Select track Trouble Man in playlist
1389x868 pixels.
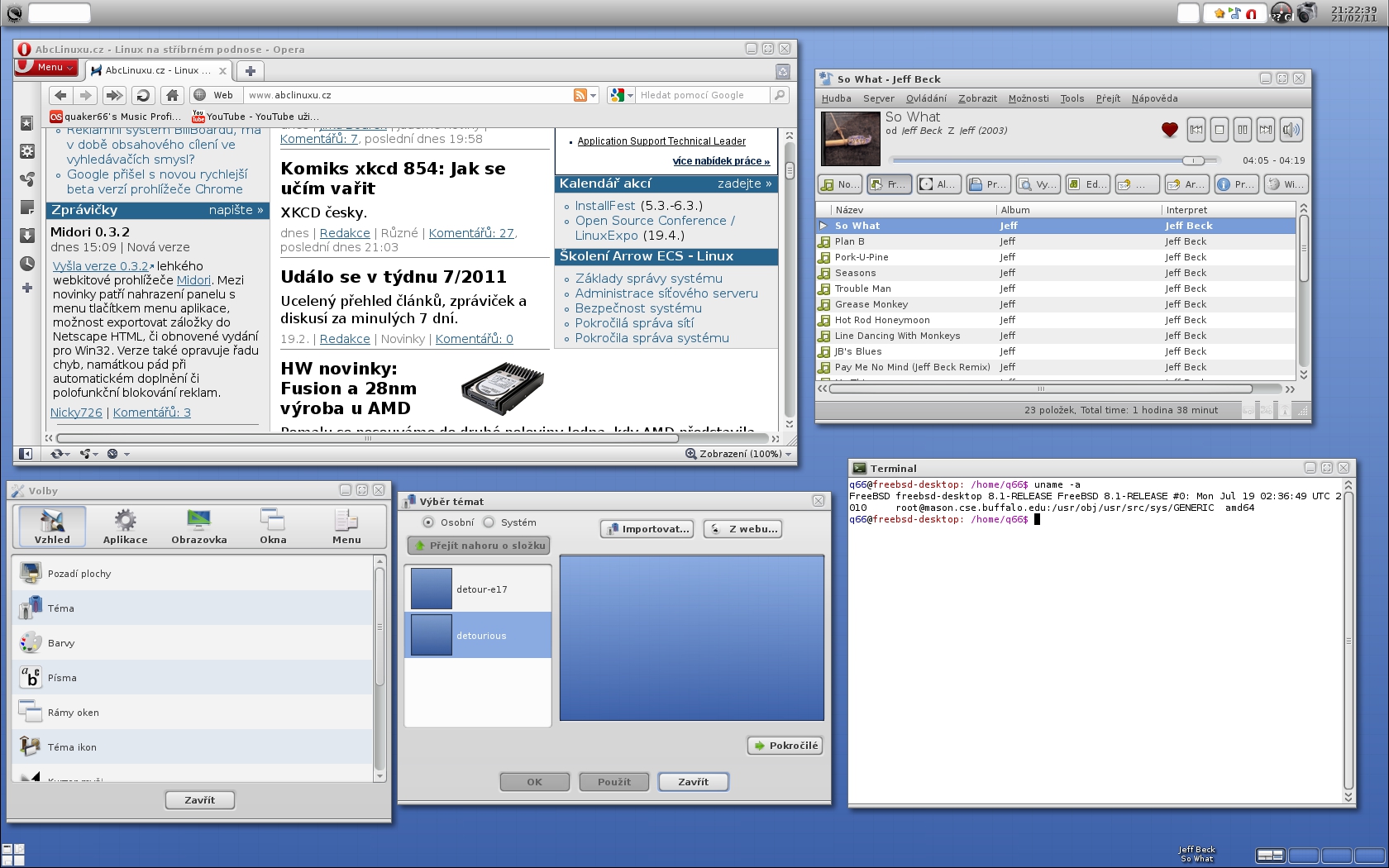point(1056,289)
